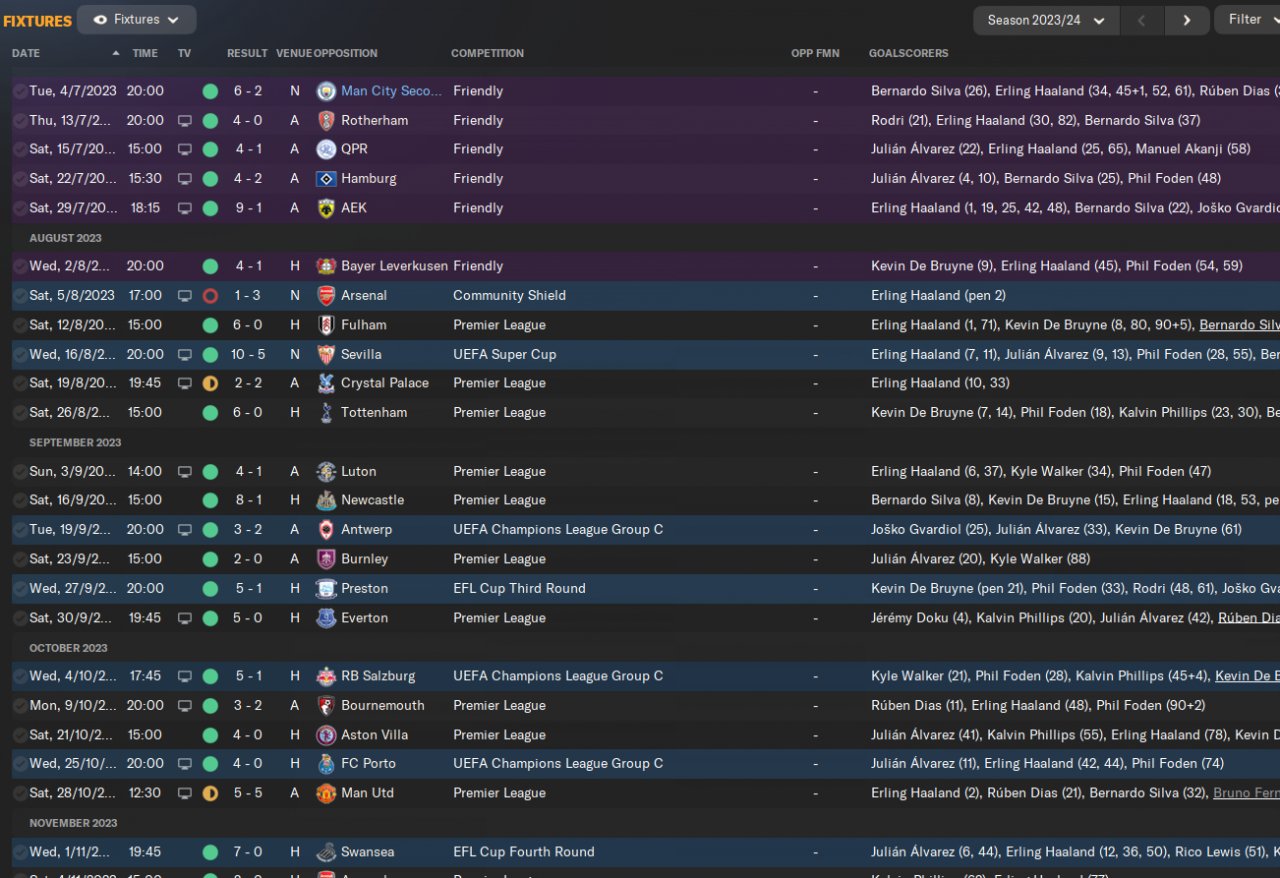Screen dimensions: 1280x878
Task: Click the Tottenham club badge icon
Action: pyautogui.click(x=326, y=413)
